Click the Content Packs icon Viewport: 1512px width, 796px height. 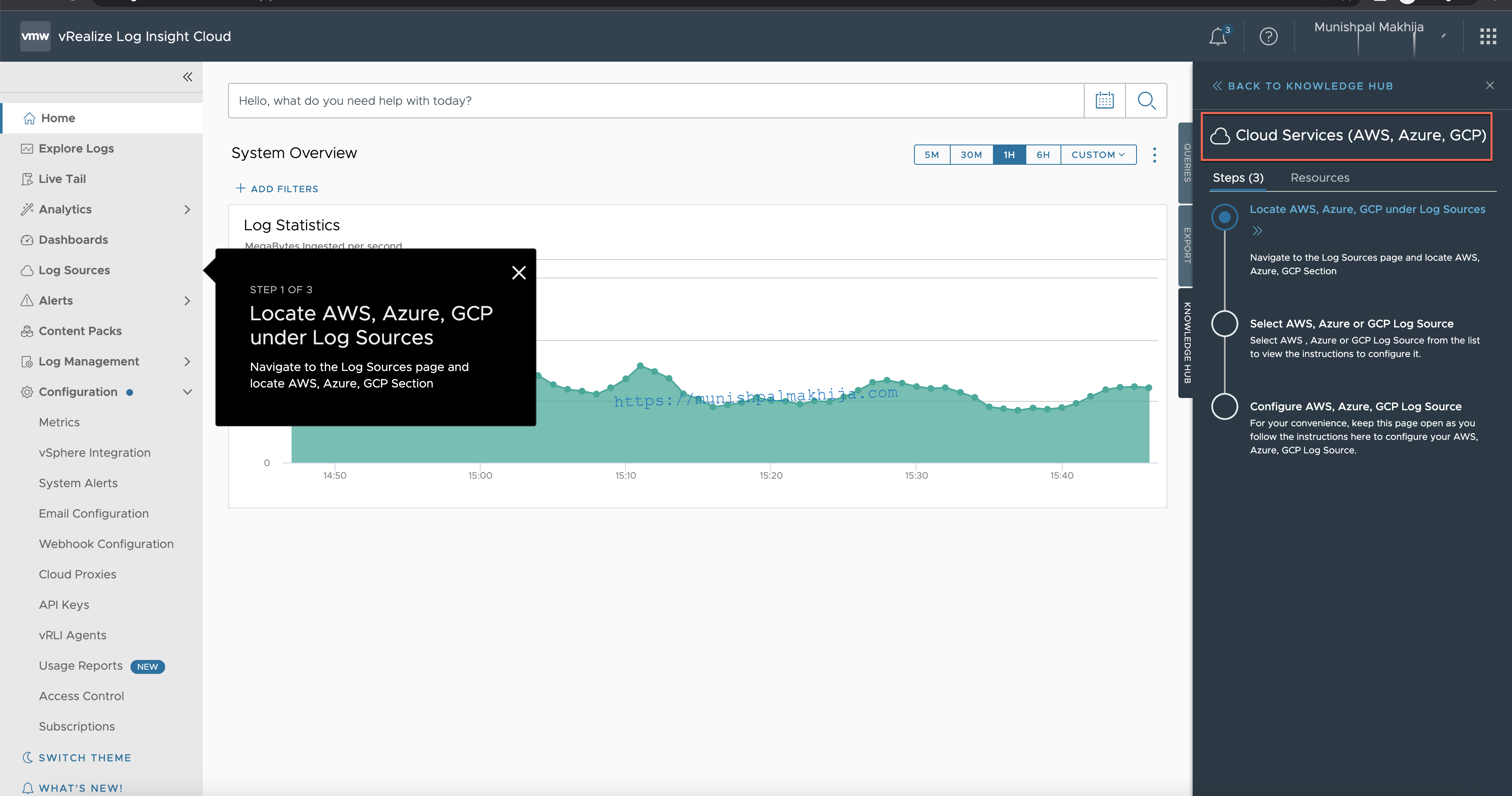click(27, 331)
